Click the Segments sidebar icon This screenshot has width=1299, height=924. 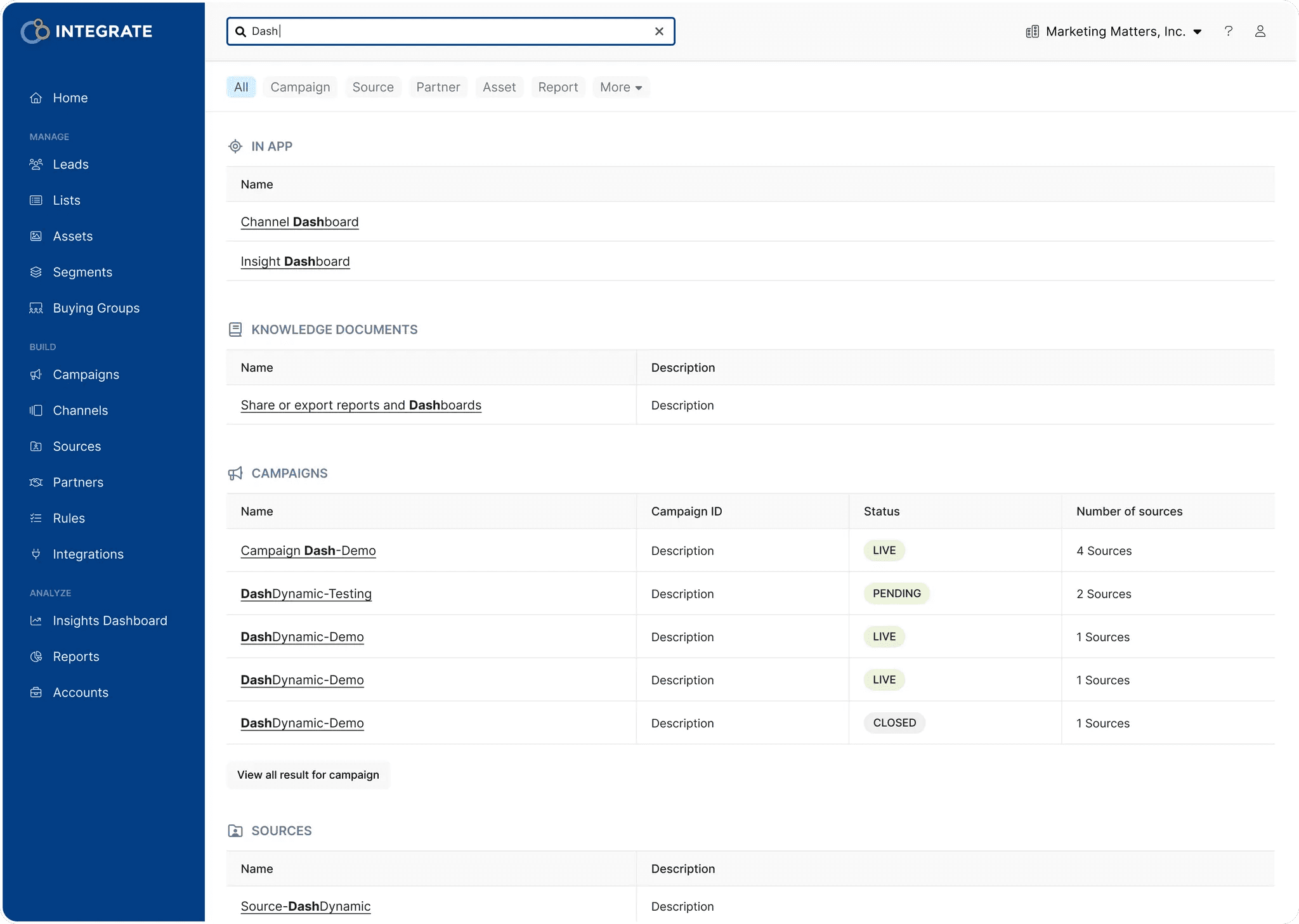point(36,272)
